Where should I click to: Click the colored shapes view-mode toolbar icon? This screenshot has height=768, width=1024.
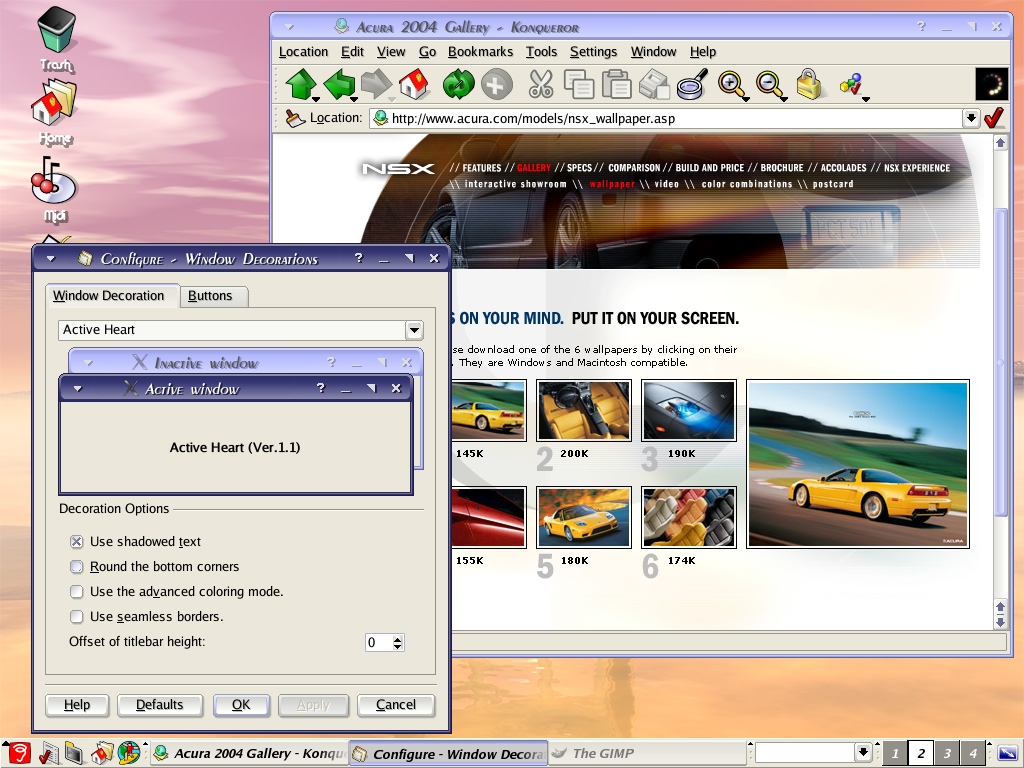pos(852,84)
